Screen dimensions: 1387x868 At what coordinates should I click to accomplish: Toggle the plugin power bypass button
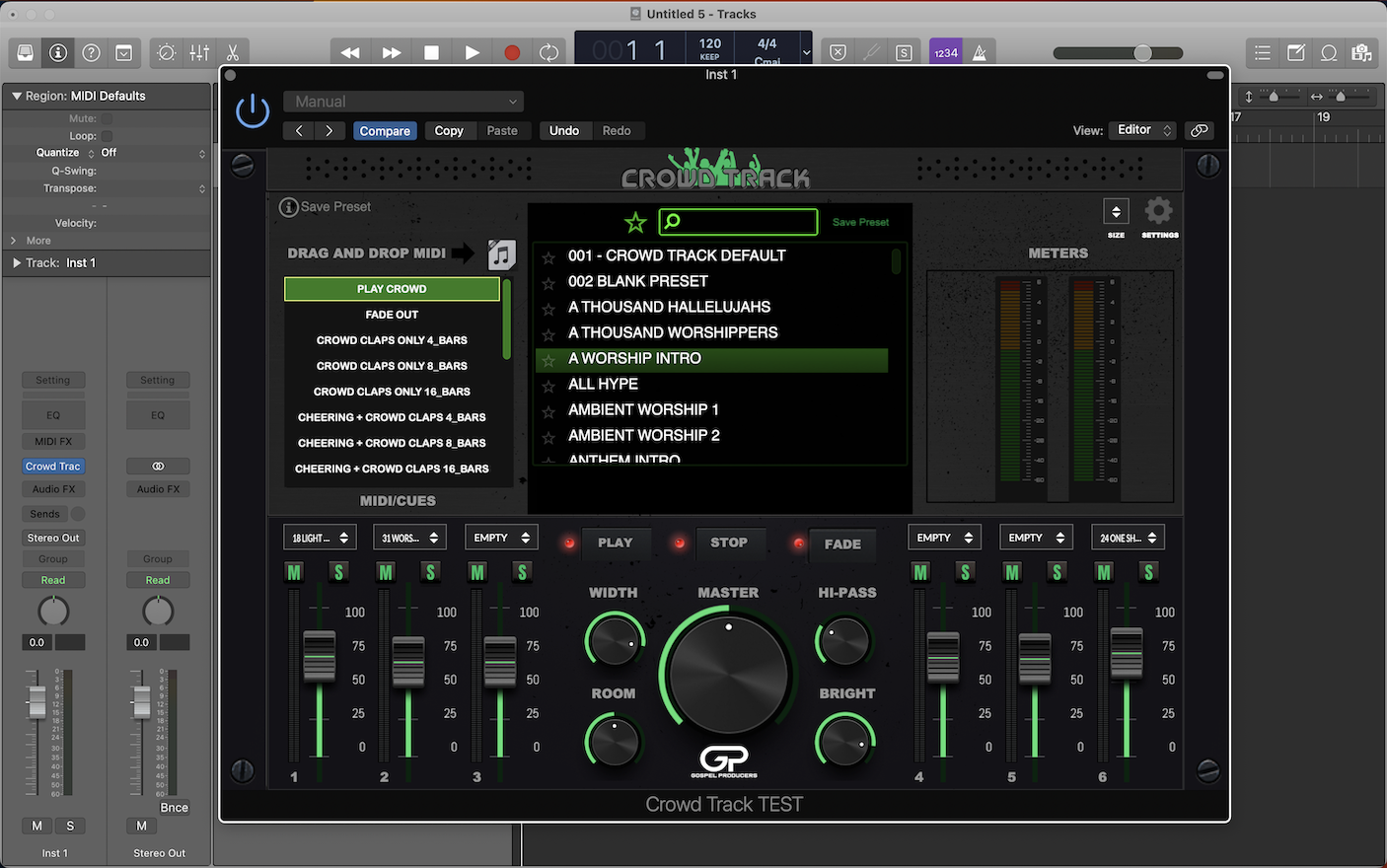tap(253, 111)
